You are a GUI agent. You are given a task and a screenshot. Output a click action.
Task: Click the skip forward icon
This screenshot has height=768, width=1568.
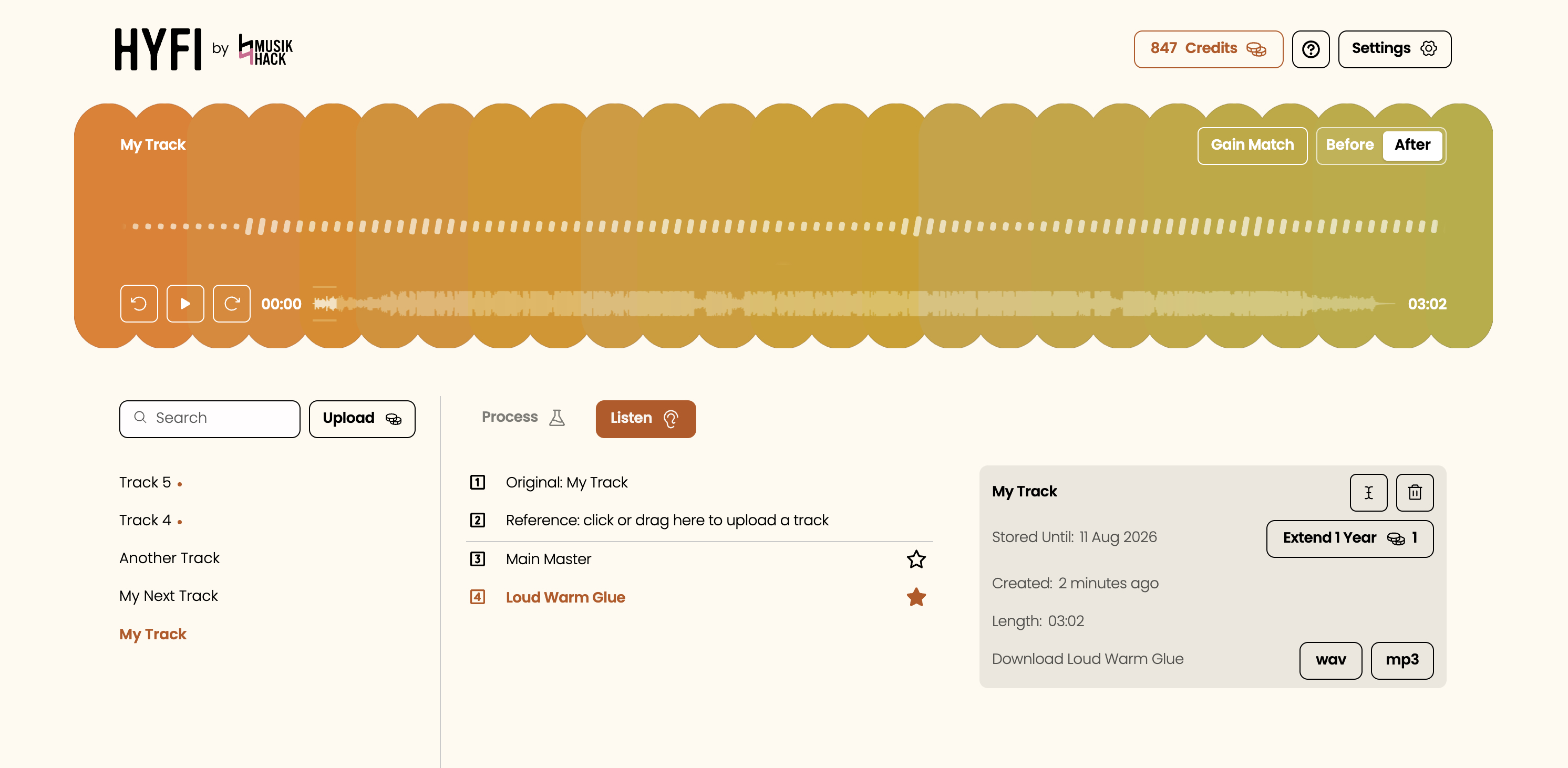click(231, 304)
